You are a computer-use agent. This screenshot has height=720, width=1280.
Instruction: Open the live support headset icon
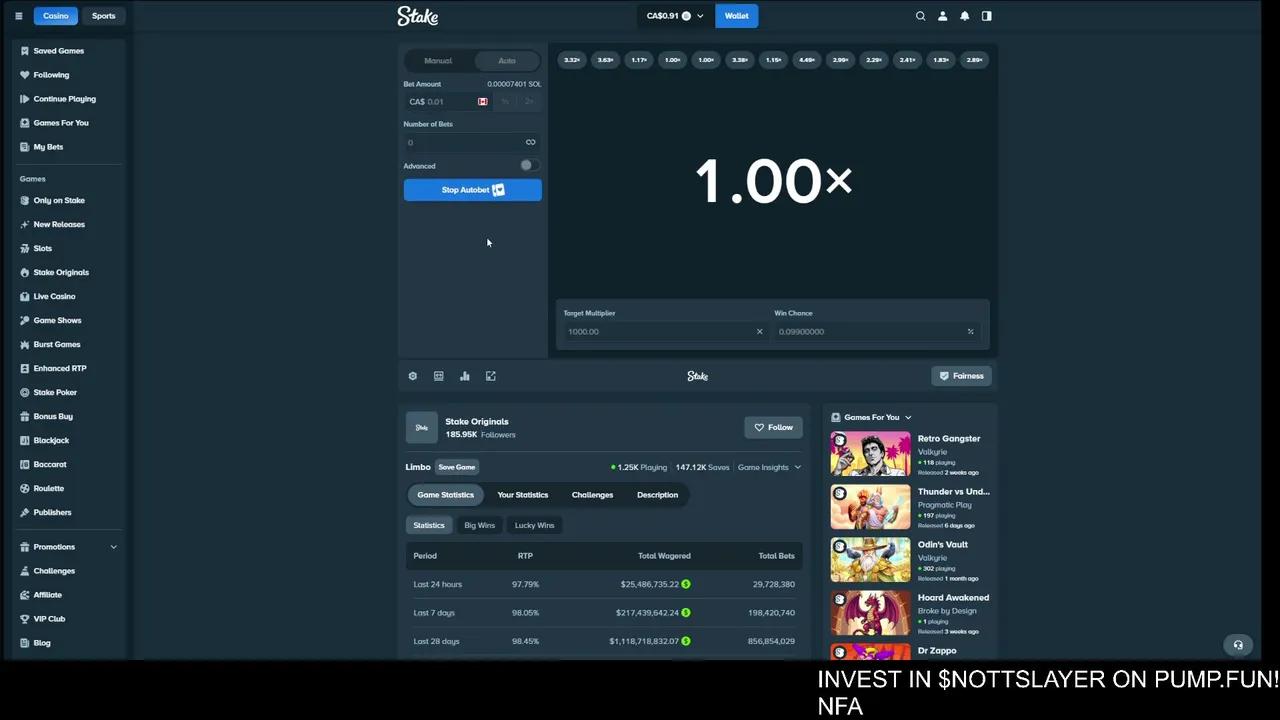tap(1238, 645)
